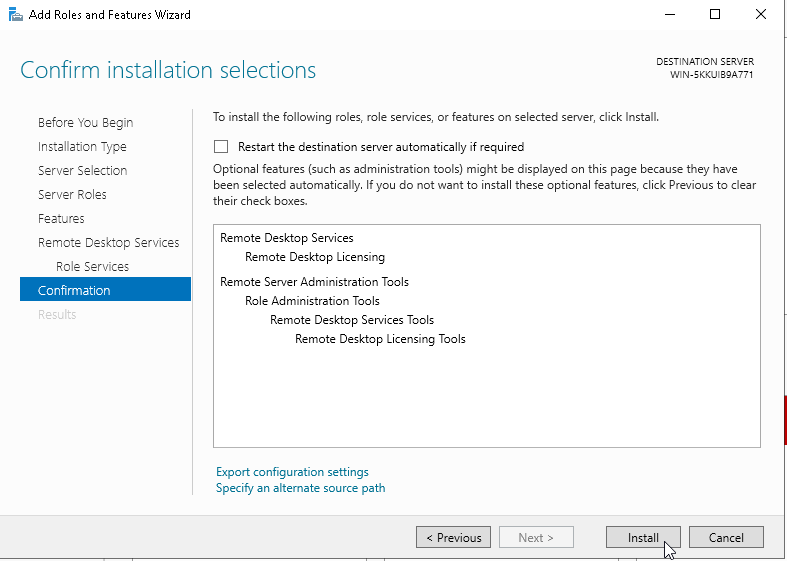Select the Confirmation step in sidebar
Viewport: 787px width, 561px height.
click(74, 291)
